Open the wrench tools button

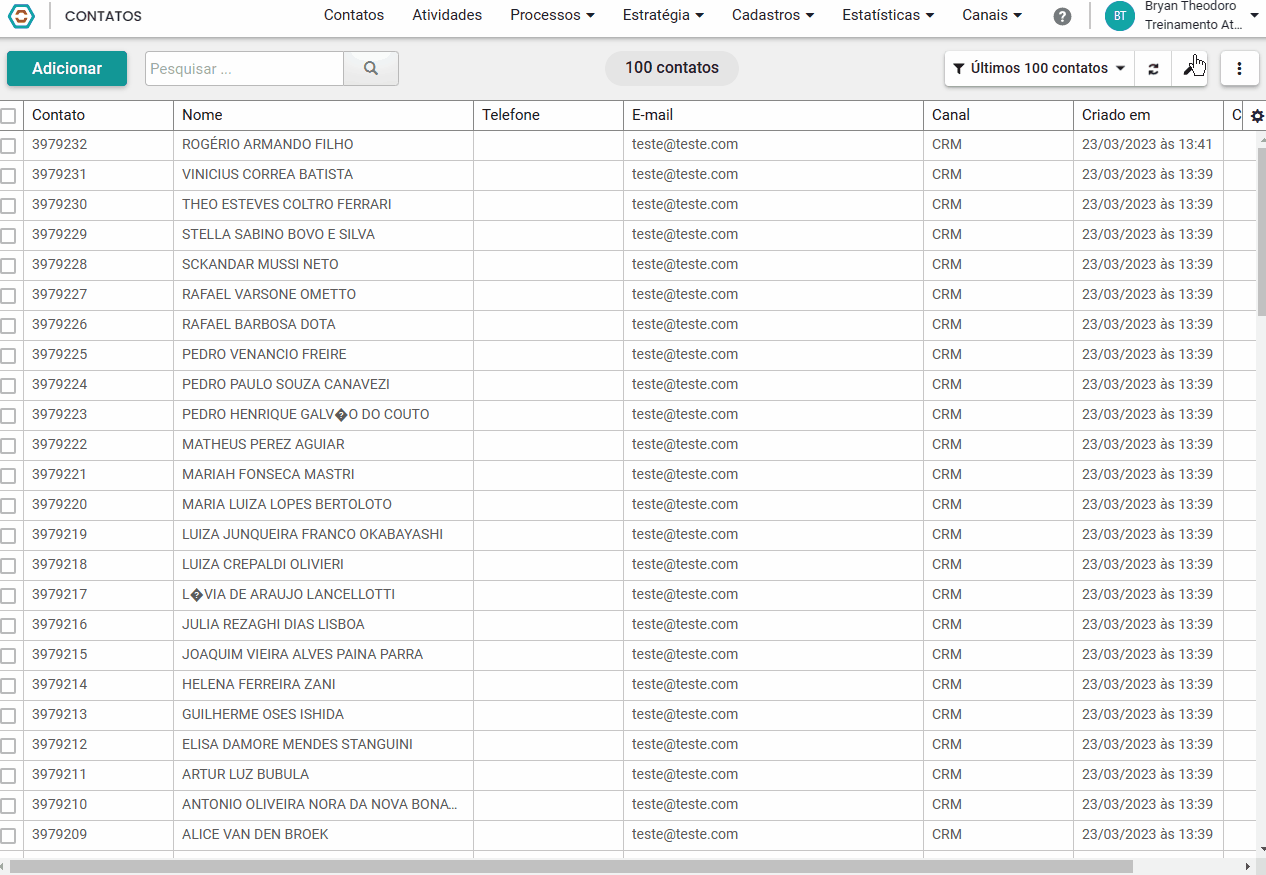coord(1190,68)
